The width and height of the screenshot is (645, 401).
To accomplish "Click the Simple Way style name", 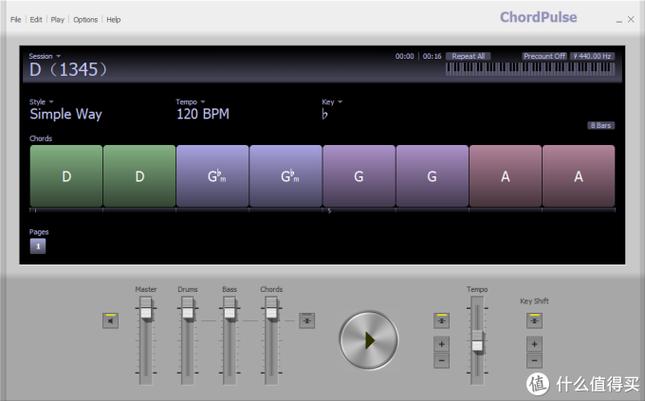I will (66, 114).
